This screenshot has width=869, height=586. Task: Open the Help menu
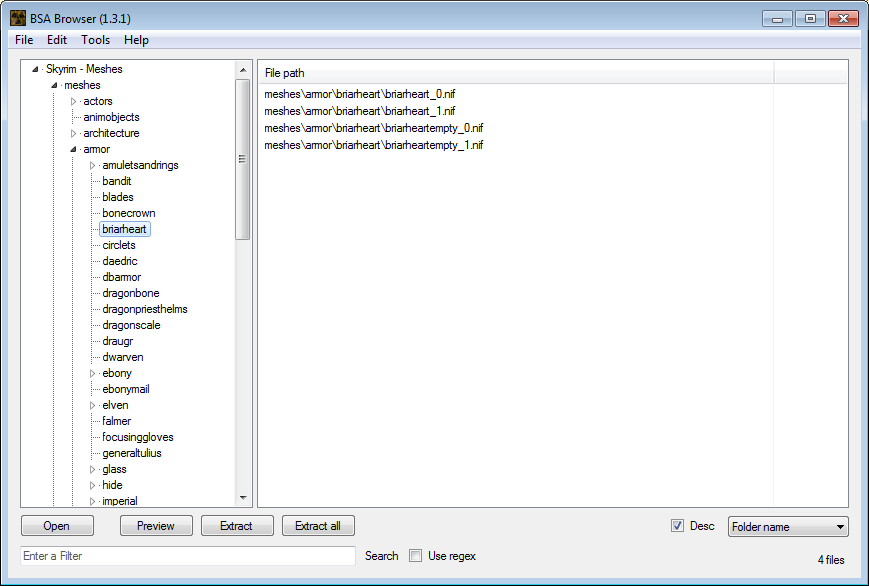136,40
